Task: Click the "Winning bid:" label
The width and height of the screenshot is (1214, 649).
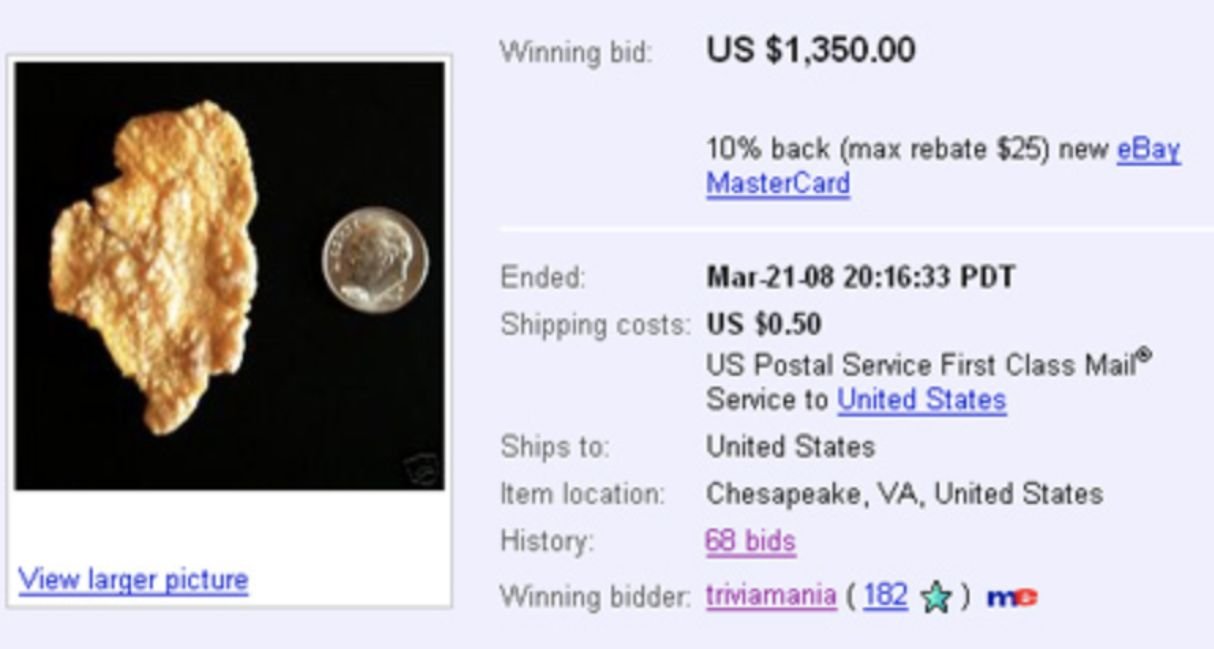Action: pos(575,52)
